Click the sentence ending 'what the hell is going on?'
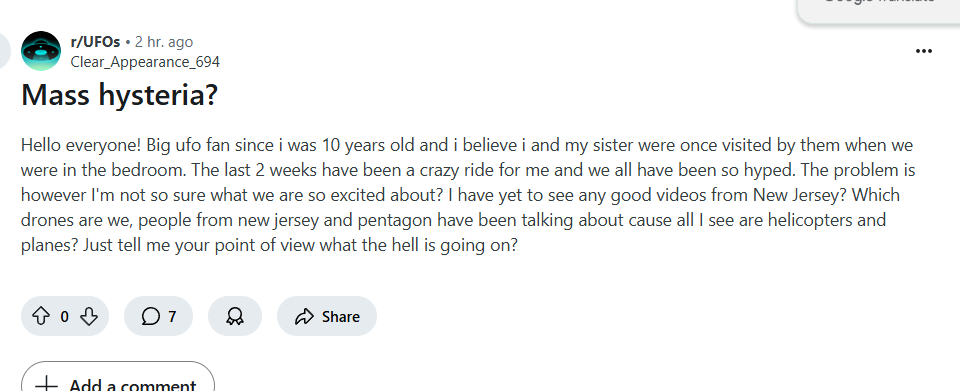 point(300,245)
